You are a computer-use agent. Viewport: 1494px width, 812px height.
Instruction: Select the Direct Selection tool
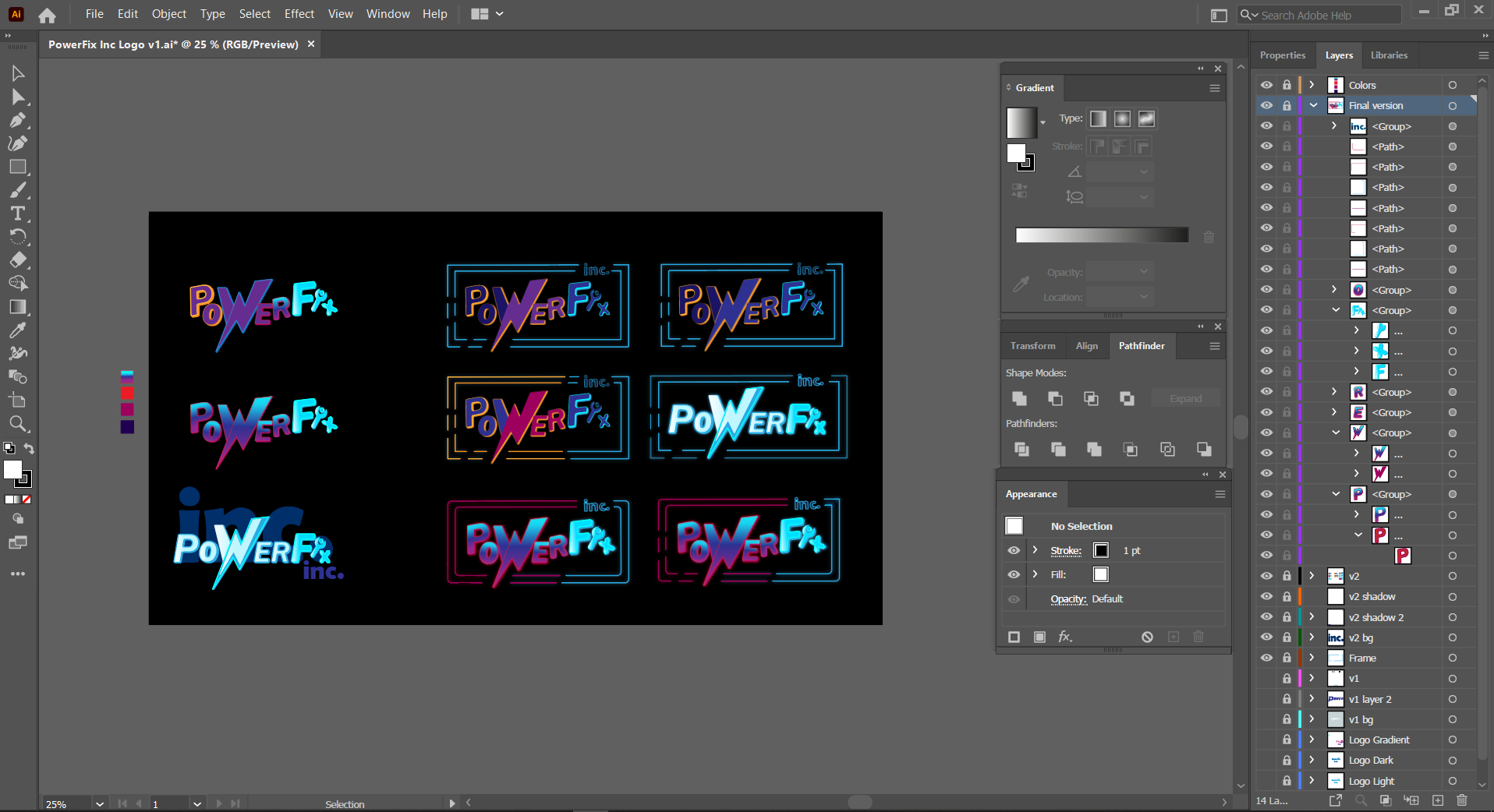click(x=18, y=97)
